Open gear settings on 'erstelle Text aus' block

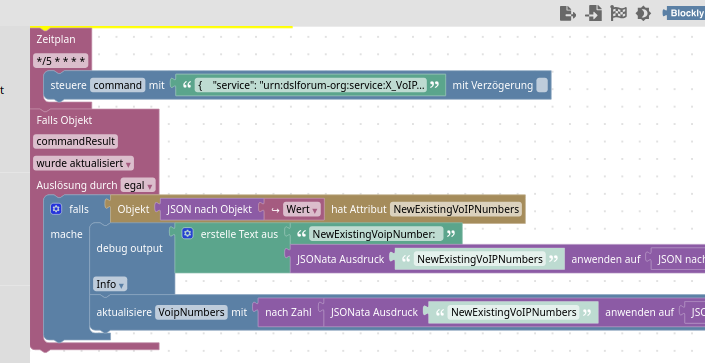coord(187,233)
